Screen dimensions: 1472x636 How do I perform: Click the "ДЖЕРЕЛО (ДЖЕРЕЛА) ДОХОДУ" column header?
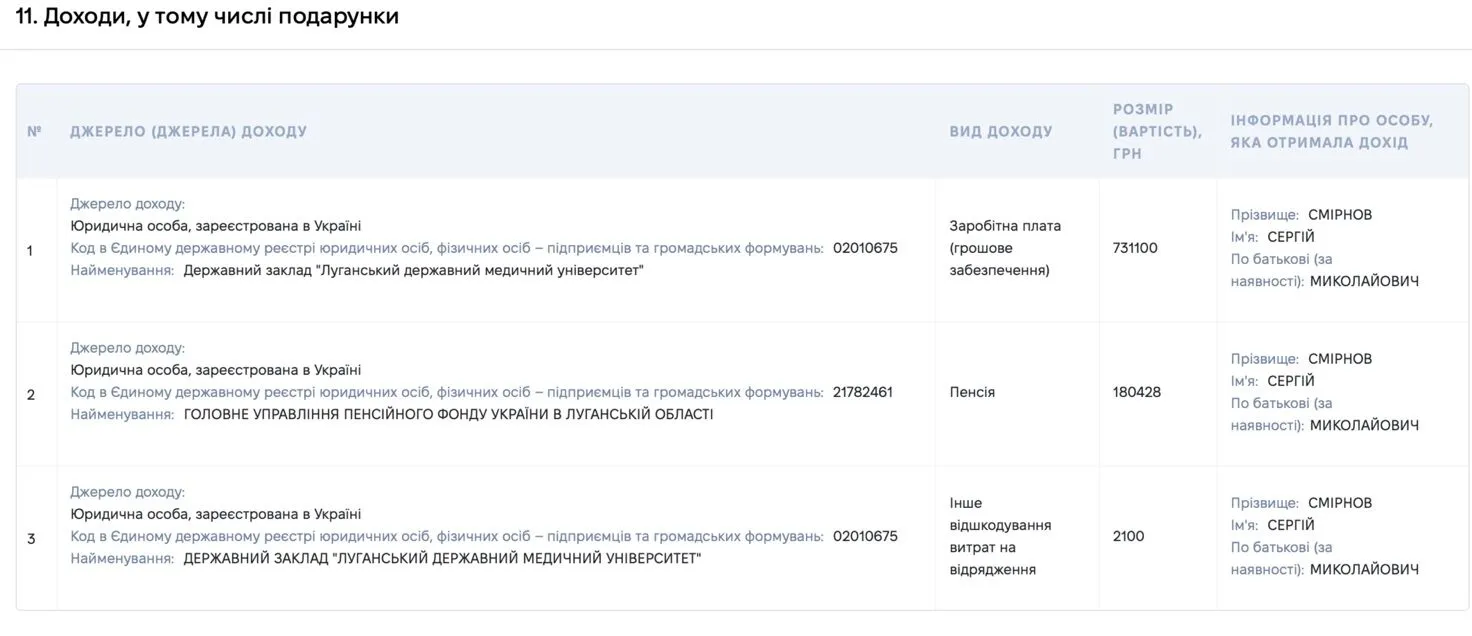coord(188,131)
